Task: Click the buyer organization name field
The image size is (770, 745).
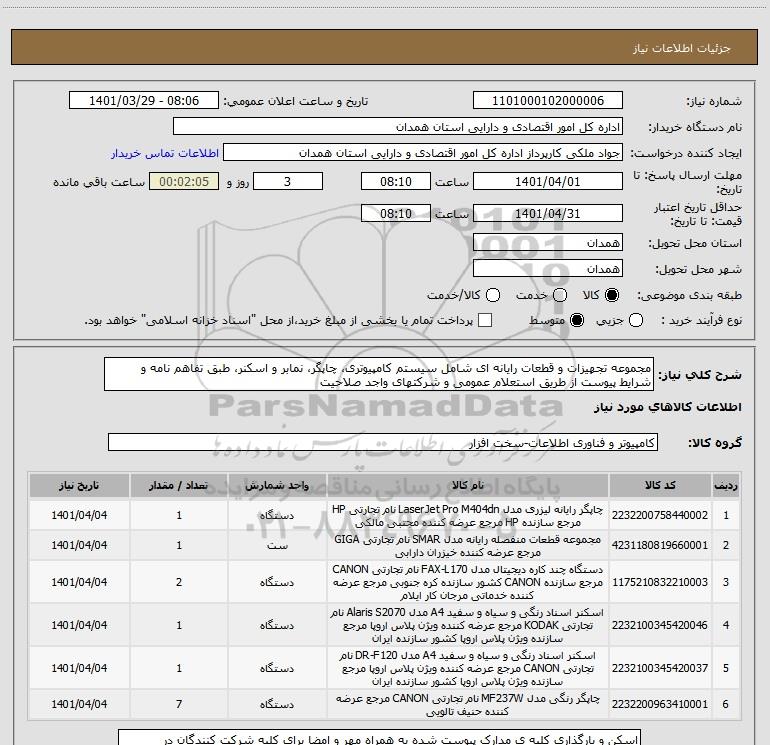Action: point(398,127)
